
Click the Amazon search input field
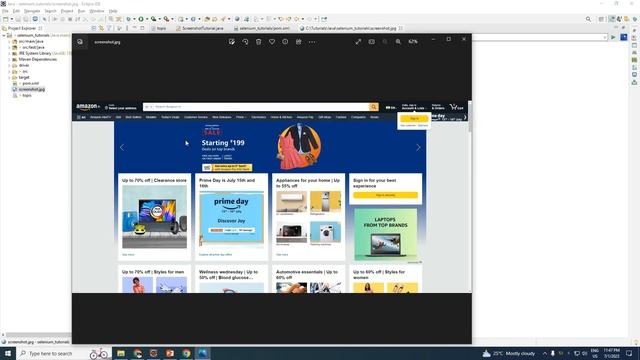pos(261,107)
